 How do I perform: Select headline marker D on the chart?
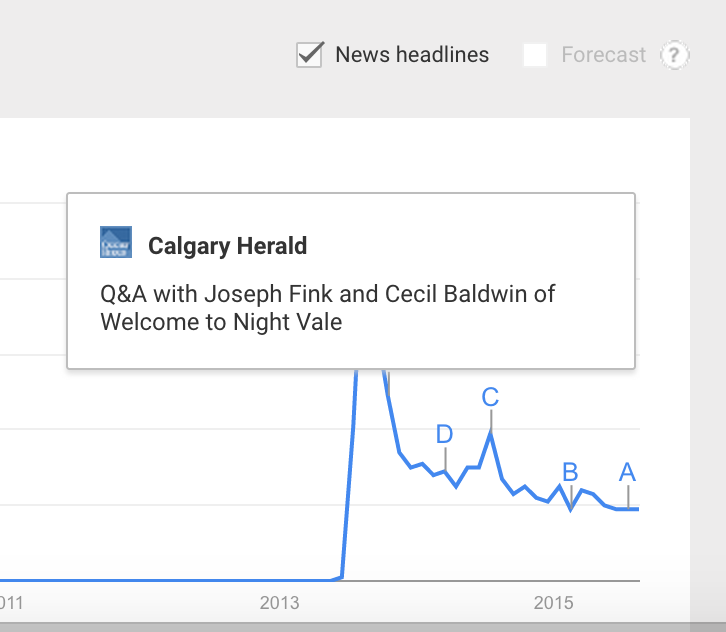444,434
